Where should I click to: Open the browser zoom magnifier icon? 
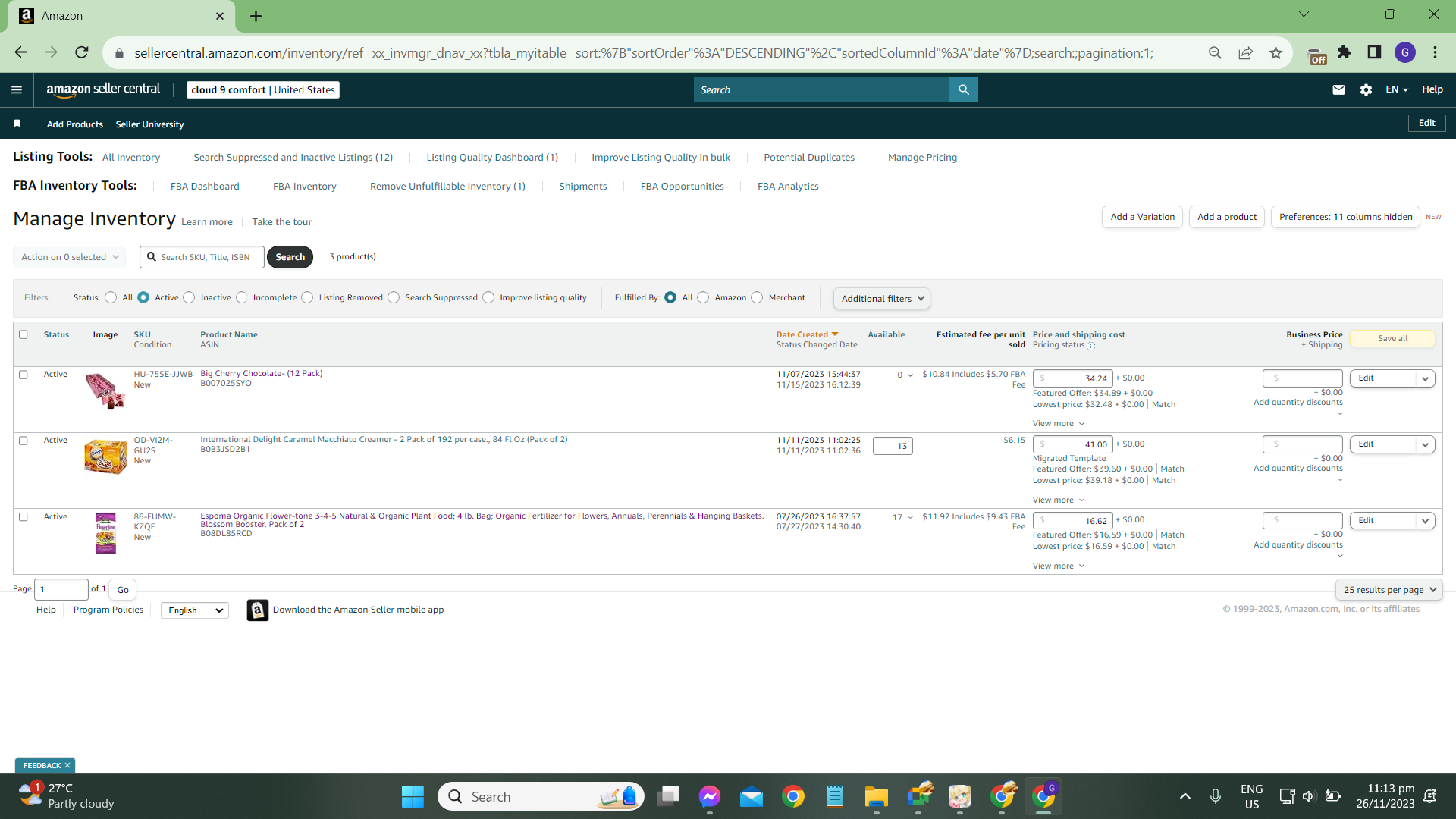[1215, 52]
